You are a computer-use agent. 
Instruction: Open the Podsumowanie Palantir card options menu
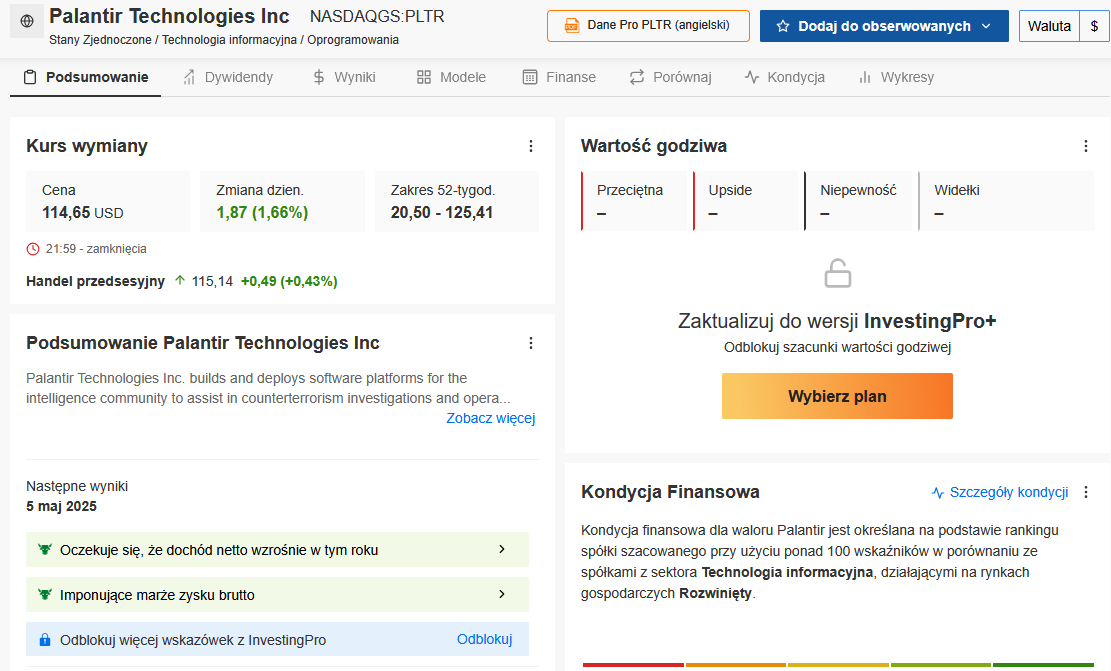pos(531,343)
